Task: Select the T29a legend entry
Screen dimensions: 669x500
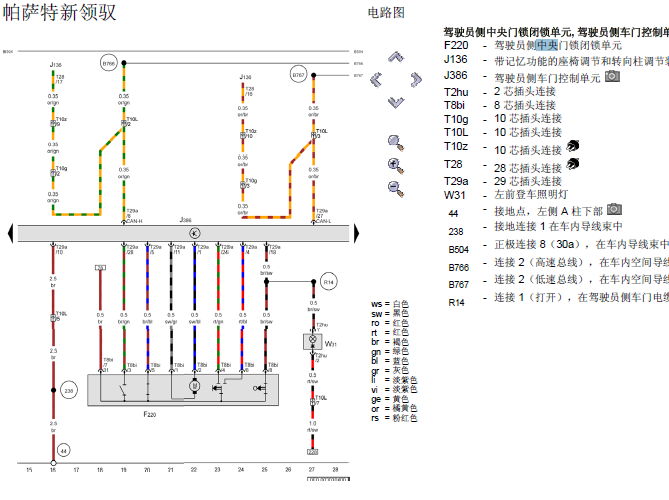Action: click(503, 181)
